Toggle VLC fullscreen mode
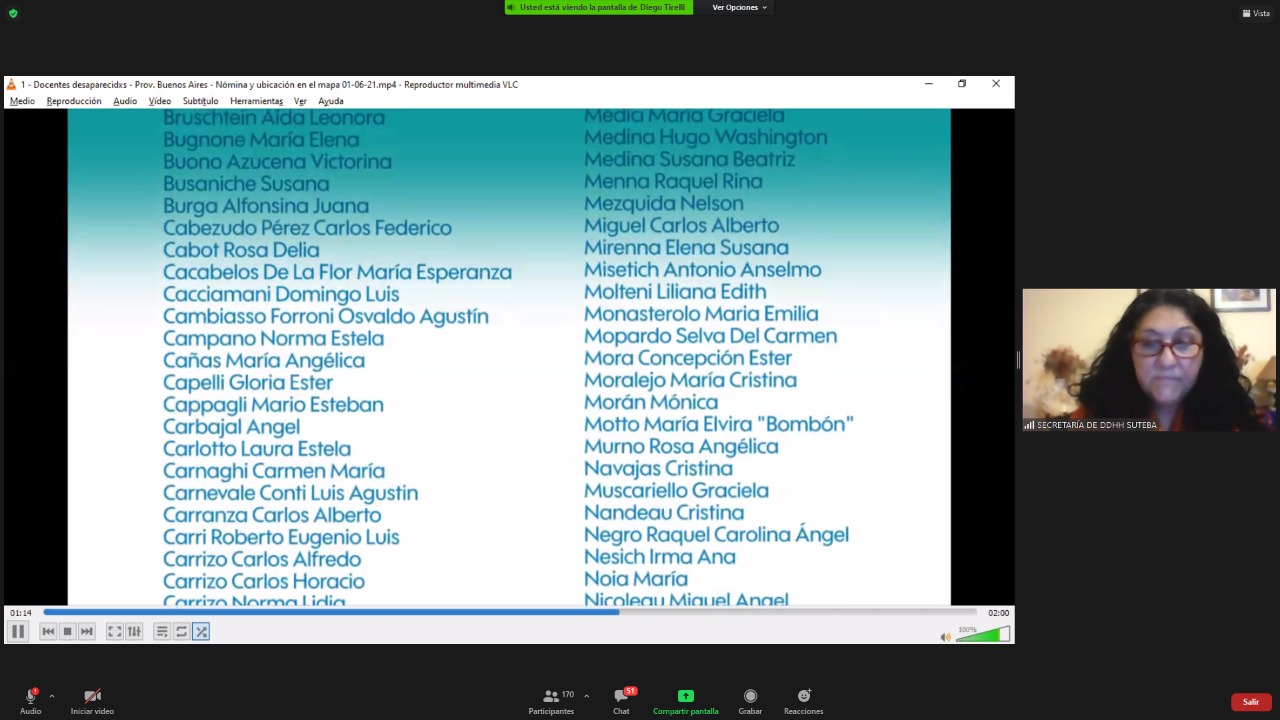The height and width of the screenshot is (720, 1280). (x=115, y=631)
